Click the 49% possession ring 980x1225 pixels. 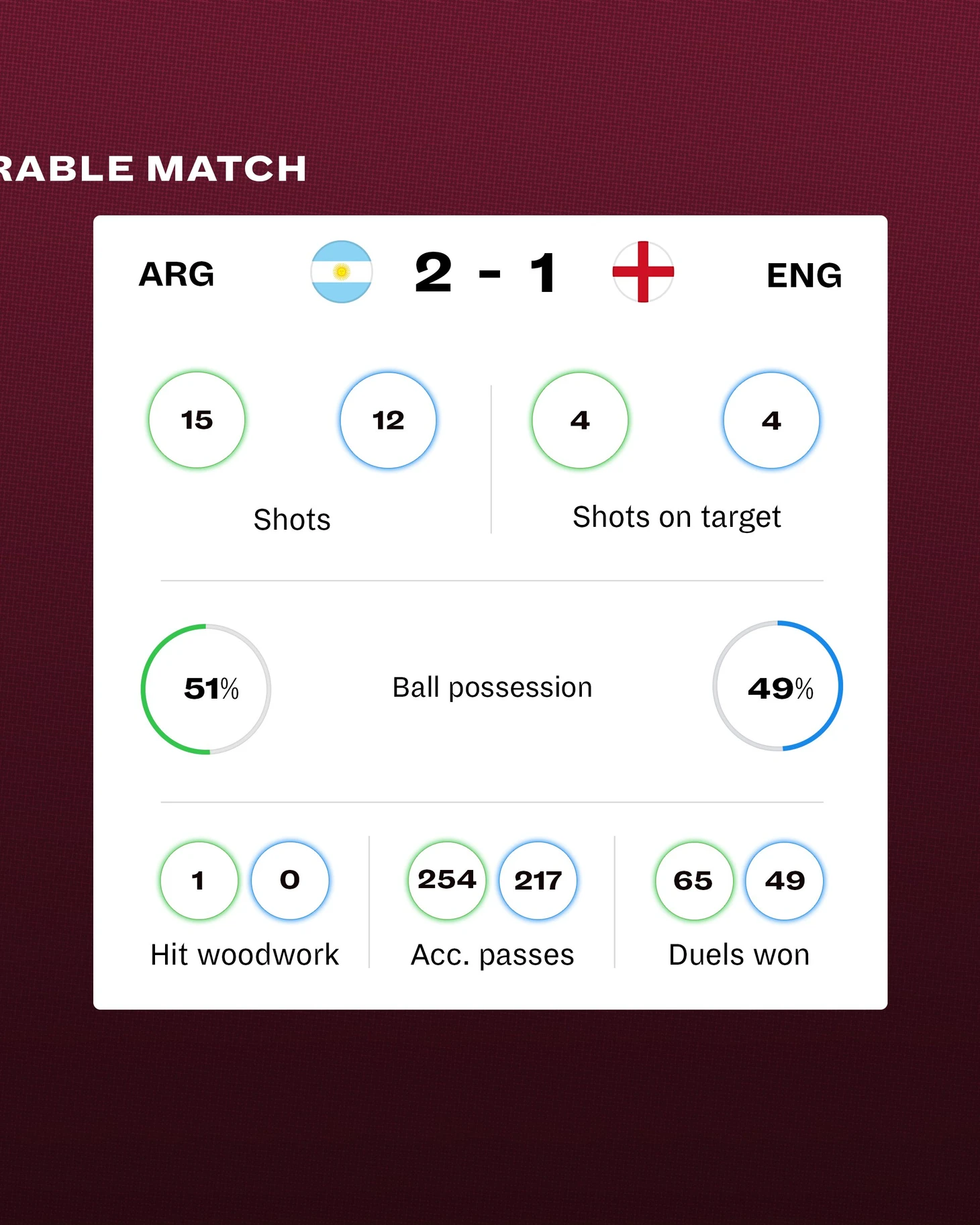coord(778,686)
